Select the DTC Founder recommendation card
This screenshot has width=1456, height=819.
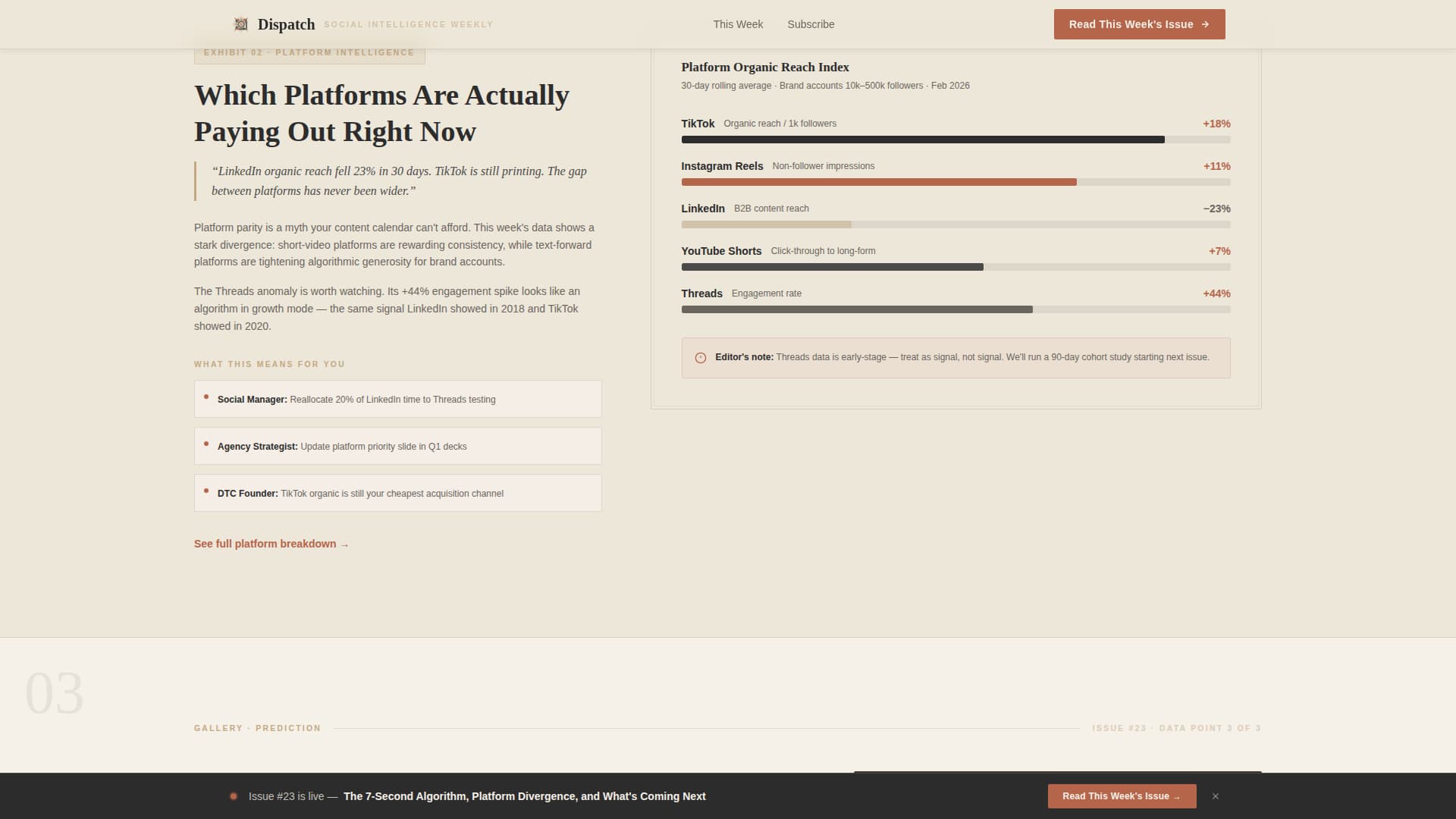click(x=398, y=493)
